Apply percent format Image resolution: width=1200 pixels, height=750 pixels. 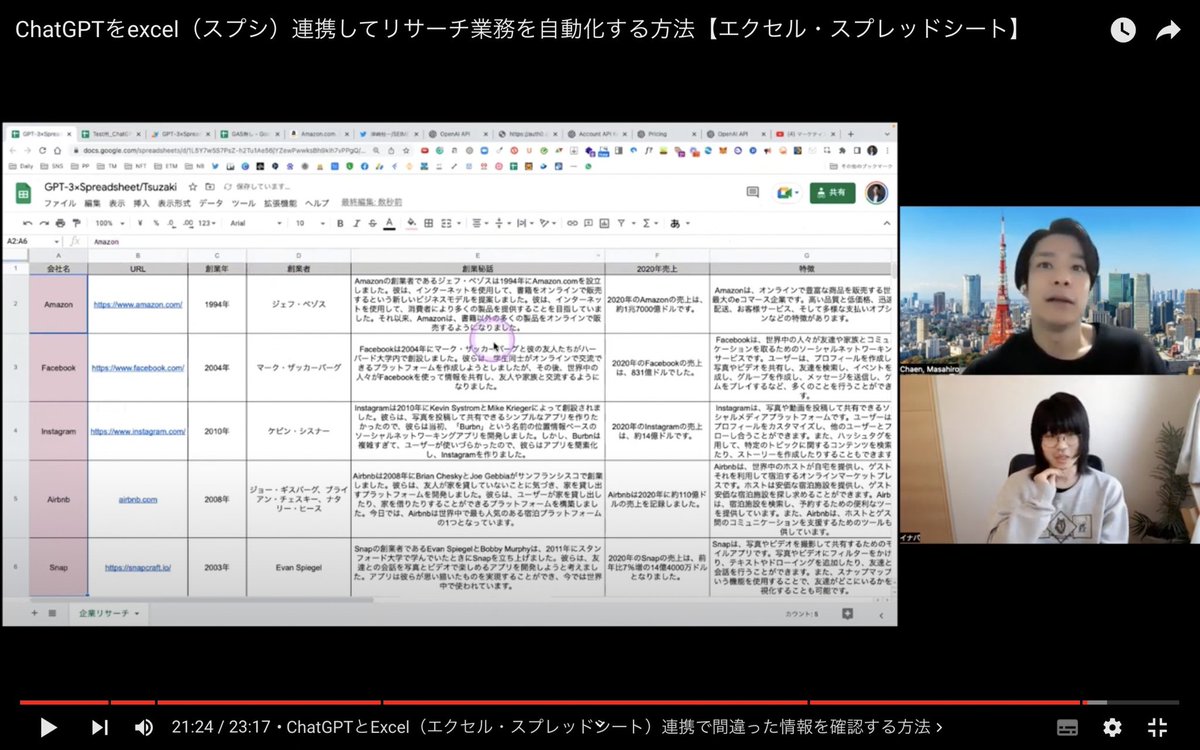point(156,223)
